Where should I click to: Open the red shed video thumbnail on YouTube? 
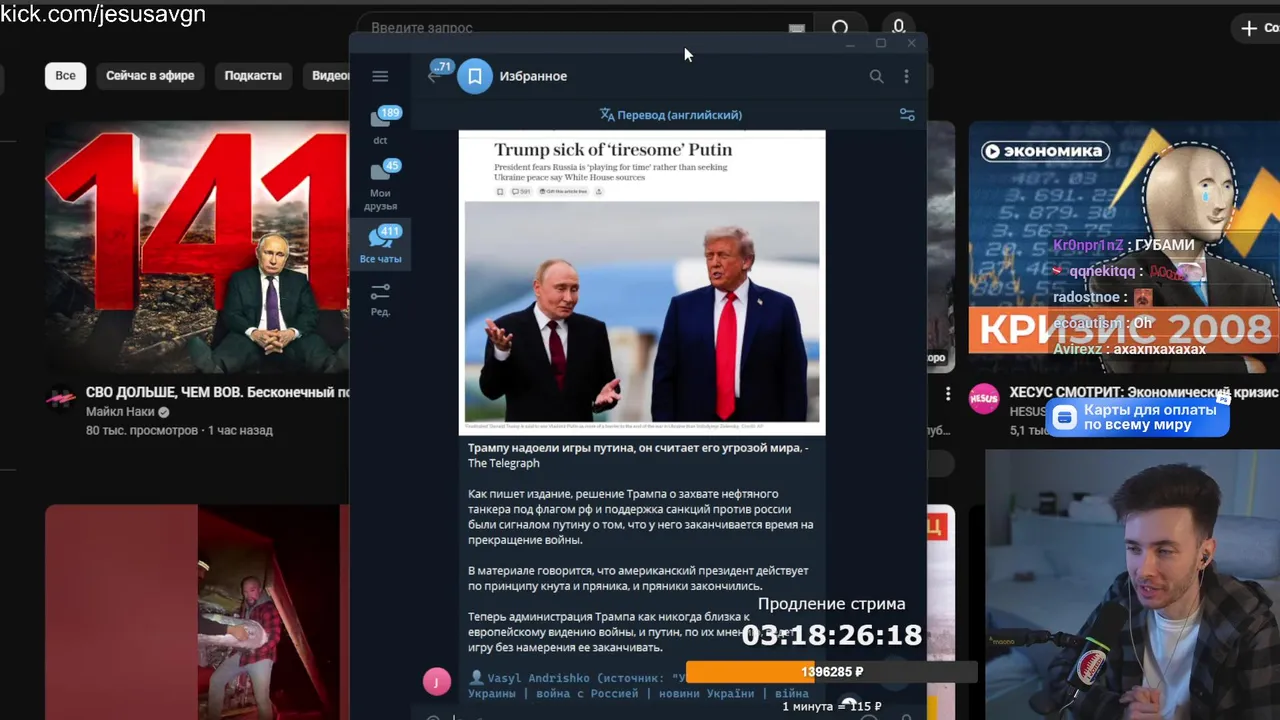coord(197,612)
